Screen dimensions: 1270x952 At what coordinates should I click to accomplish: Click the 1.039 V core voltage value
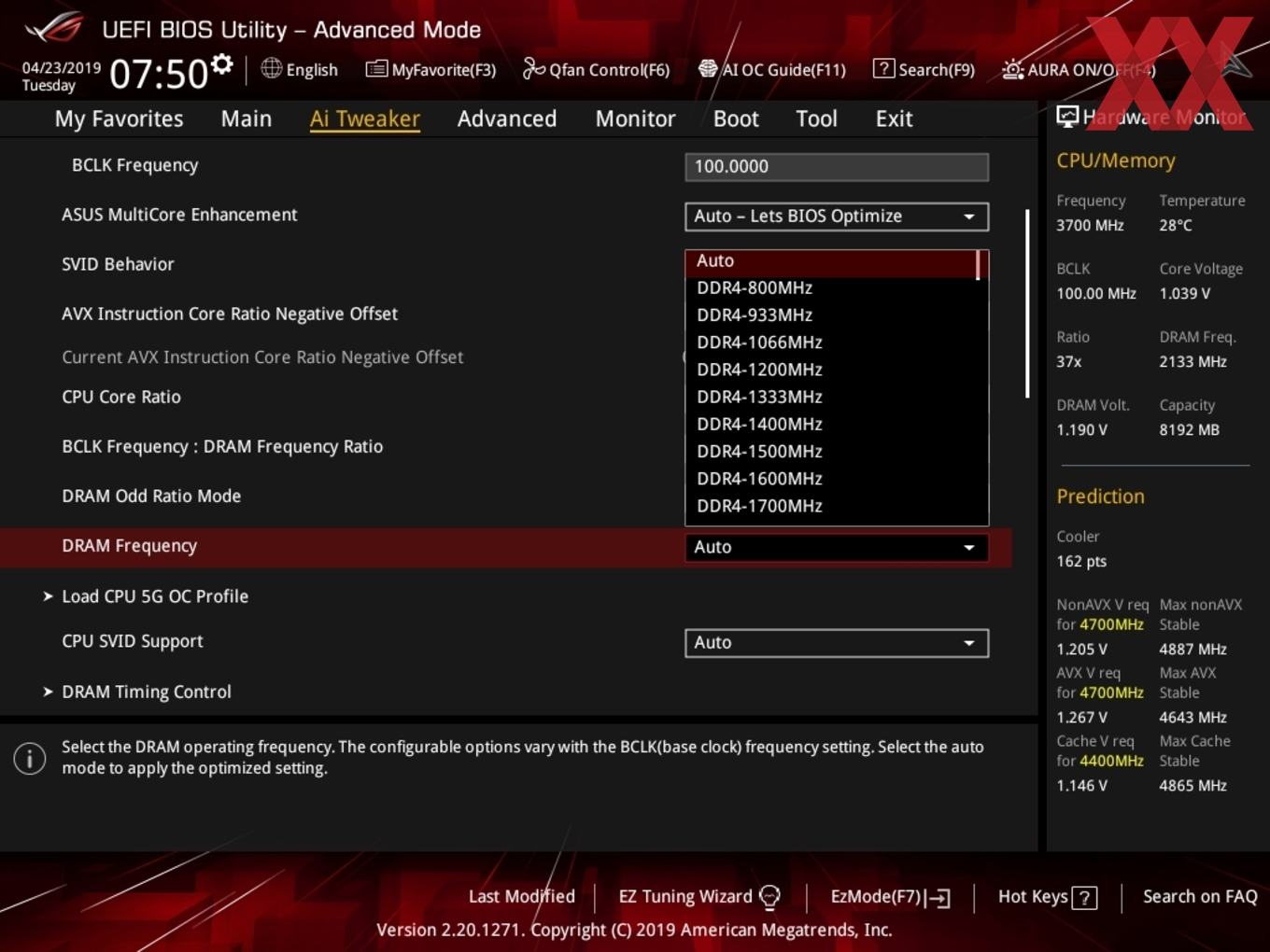click(1184, 293)
